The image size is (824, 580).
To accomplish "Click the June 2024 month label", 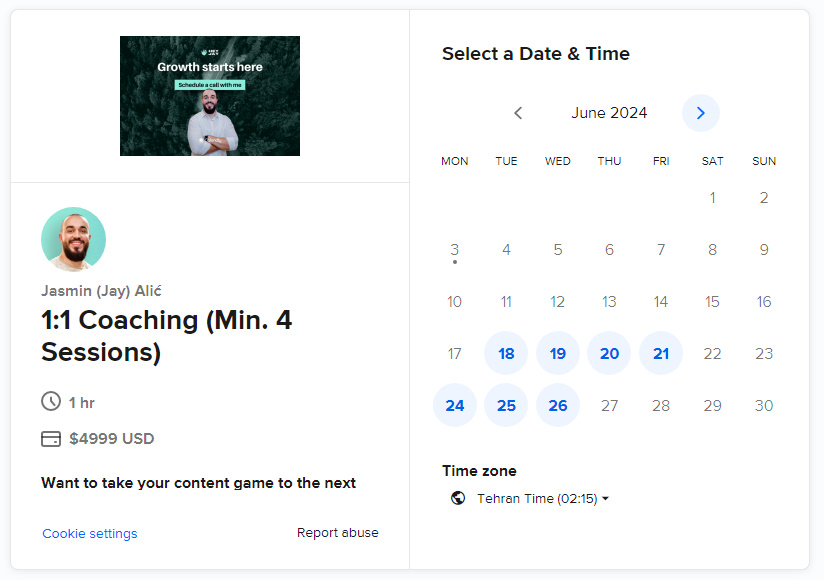I will tap(609, 113).
